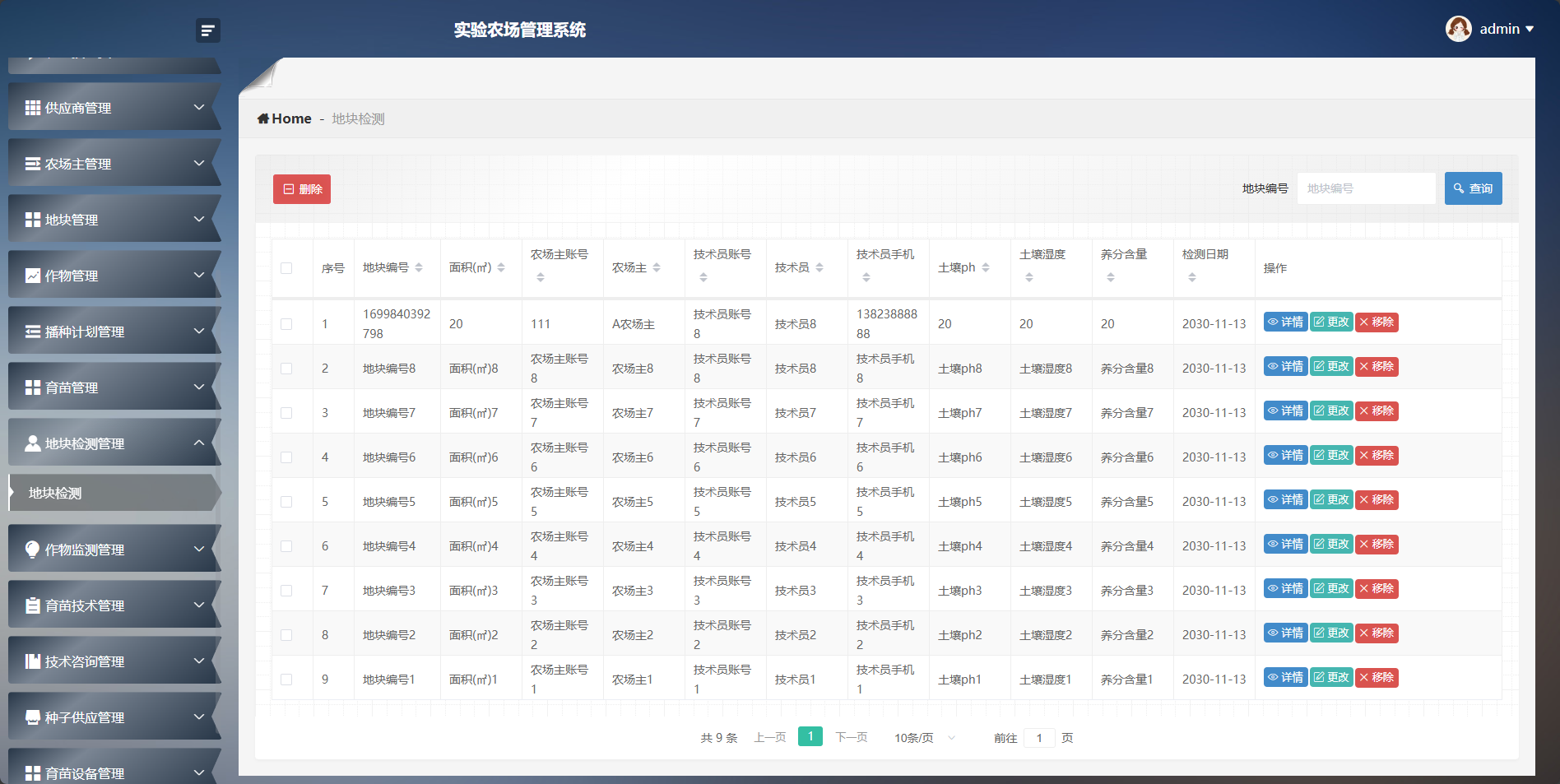Click the 作物监测管理 bulb icon

(x=33, y=550)
